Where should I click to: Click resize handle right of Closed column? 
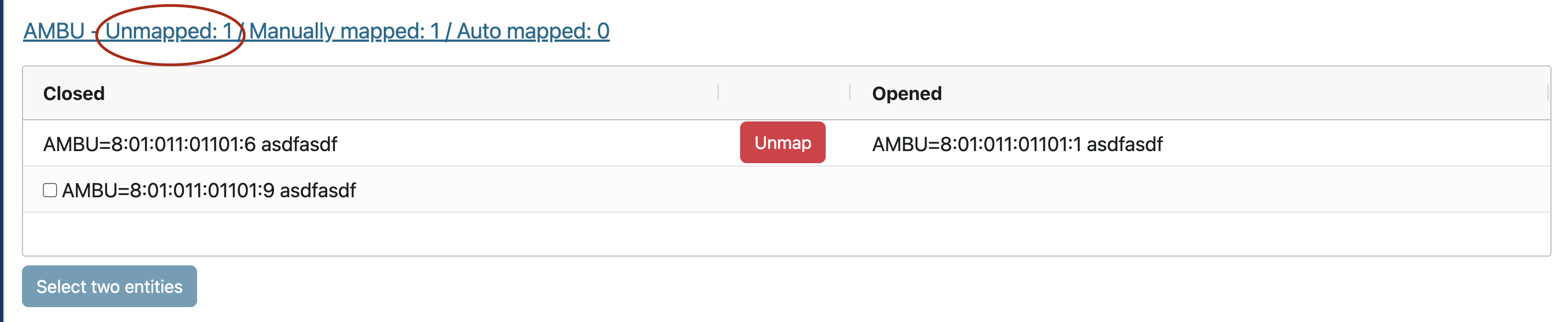[718, 93]
